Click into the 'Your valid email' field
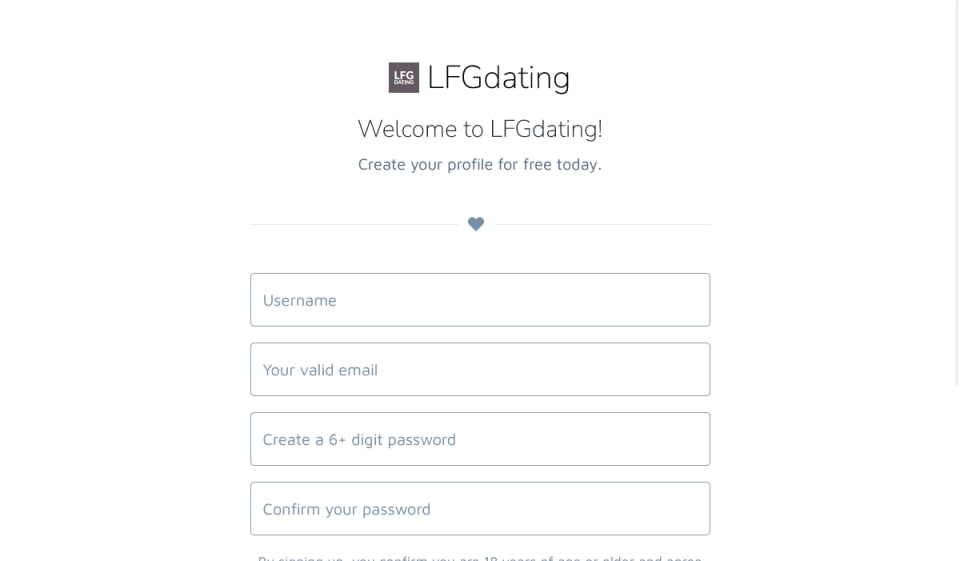 coord(480,370)
